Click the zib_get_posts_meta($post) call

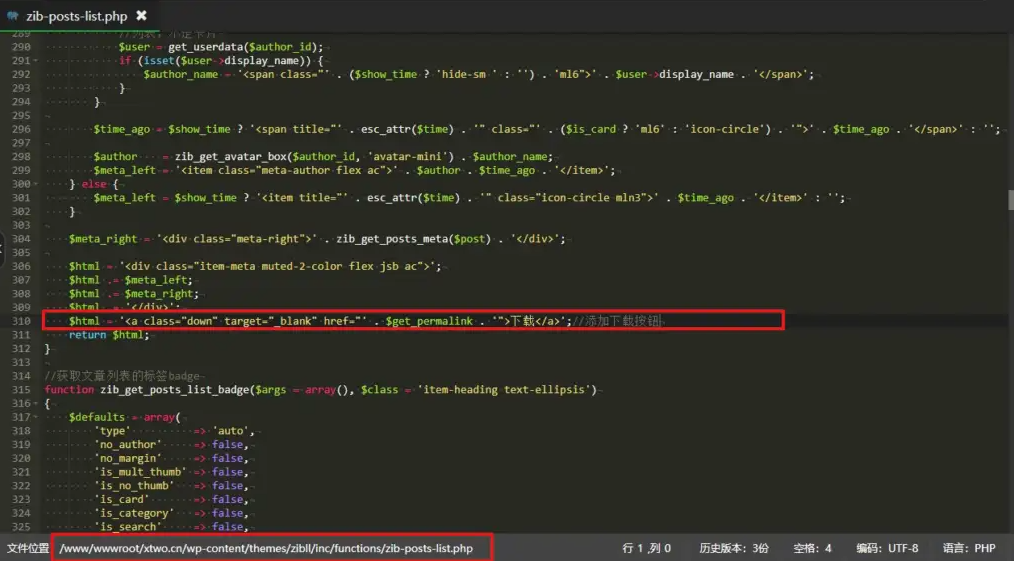(411, 238)
